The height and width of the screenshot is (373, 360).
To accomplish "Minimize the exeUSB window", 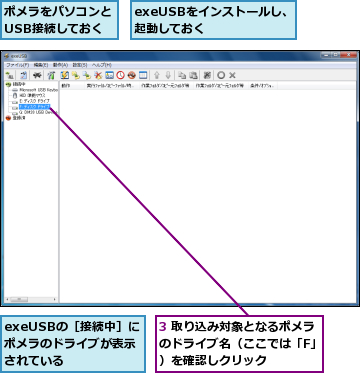I will tap(326, 55).
